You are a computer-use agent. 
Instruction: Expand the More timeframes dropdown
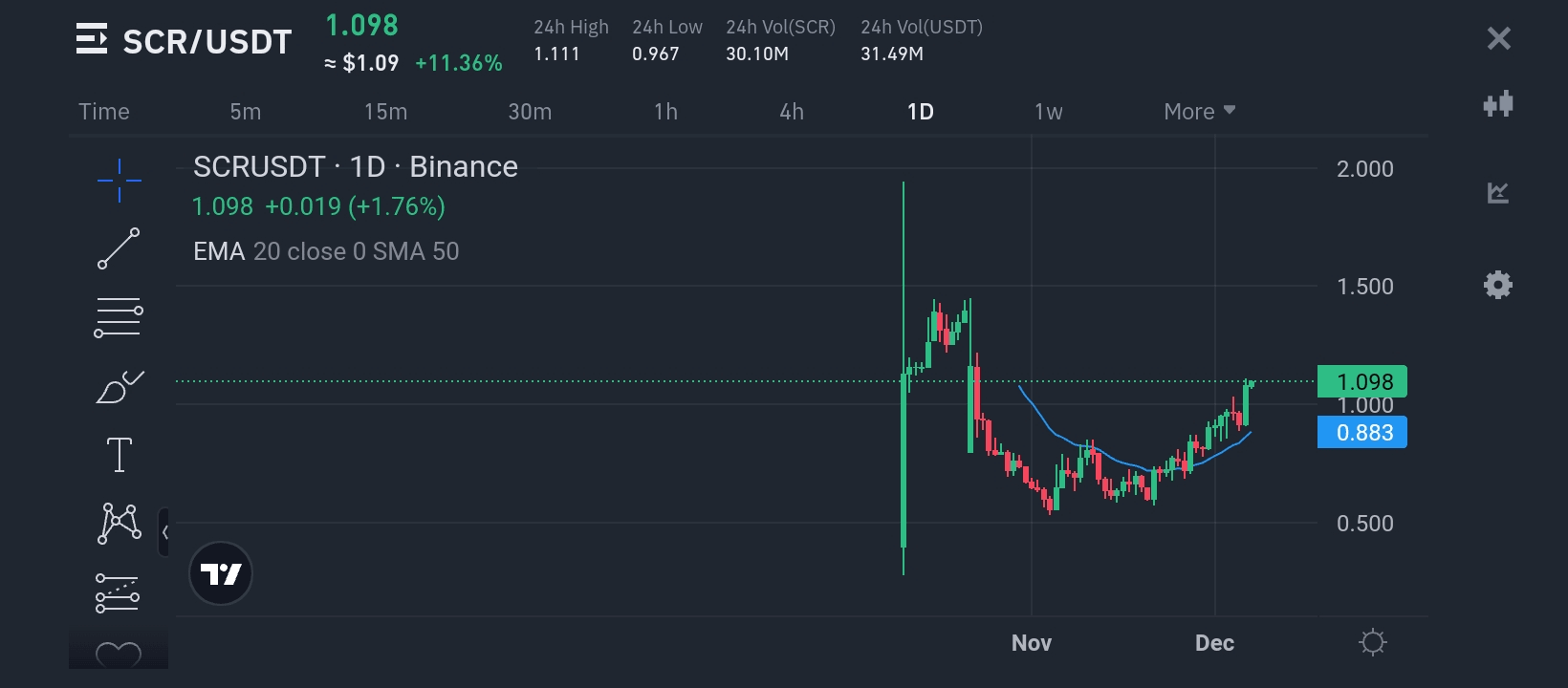1199,112
